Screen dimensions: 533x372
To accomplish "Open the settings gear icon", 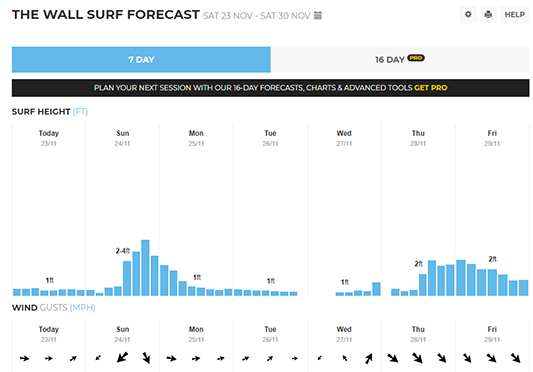I will [468, 15].
